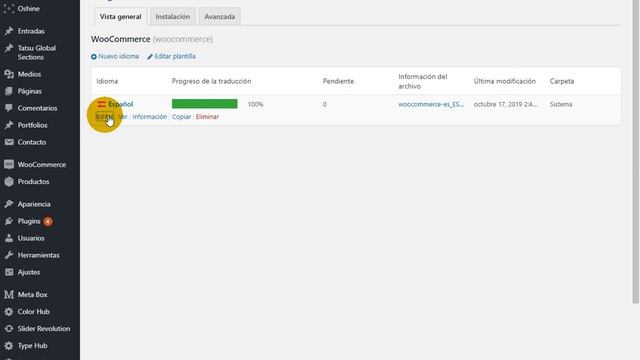Click the page vertical scrollbar
Viewport: 640px width, 360px height.
point(636,151)
